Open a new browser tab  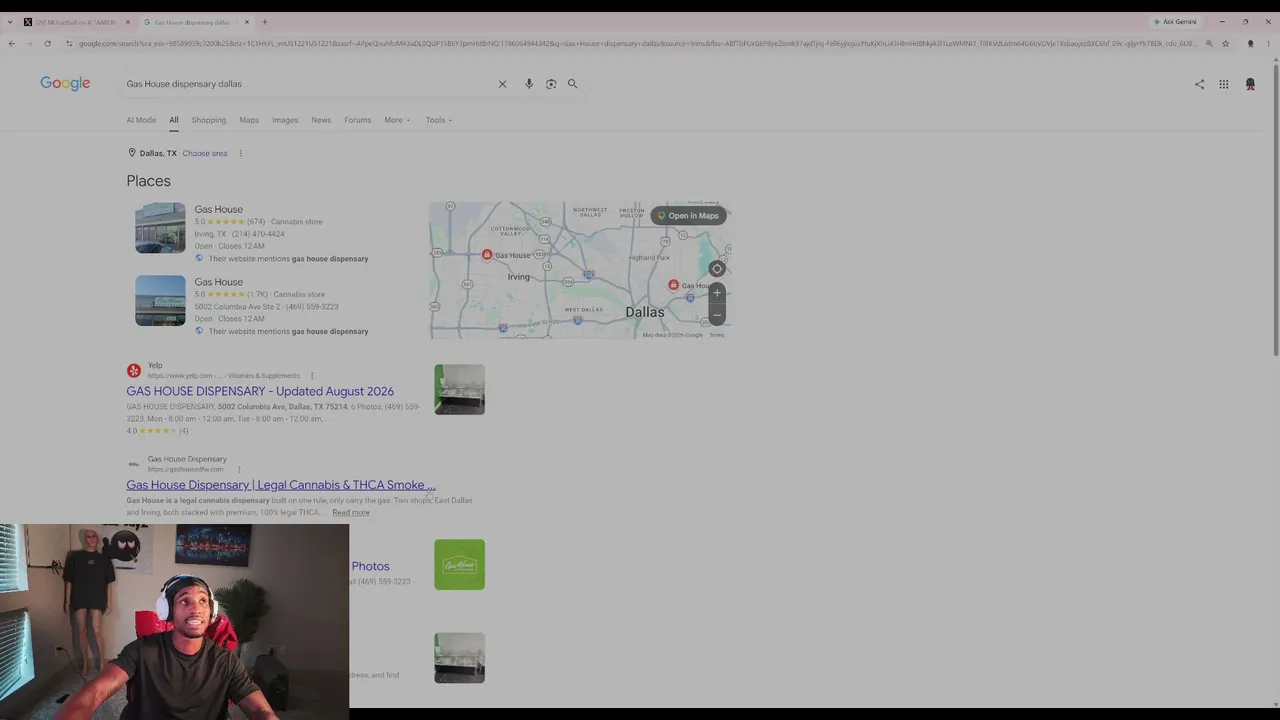click(264, 22)
